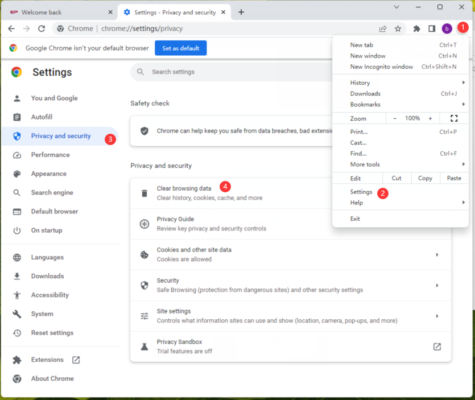475x400 pixels.
Task: Toggle the side panel icon
Action: point(432,29)
